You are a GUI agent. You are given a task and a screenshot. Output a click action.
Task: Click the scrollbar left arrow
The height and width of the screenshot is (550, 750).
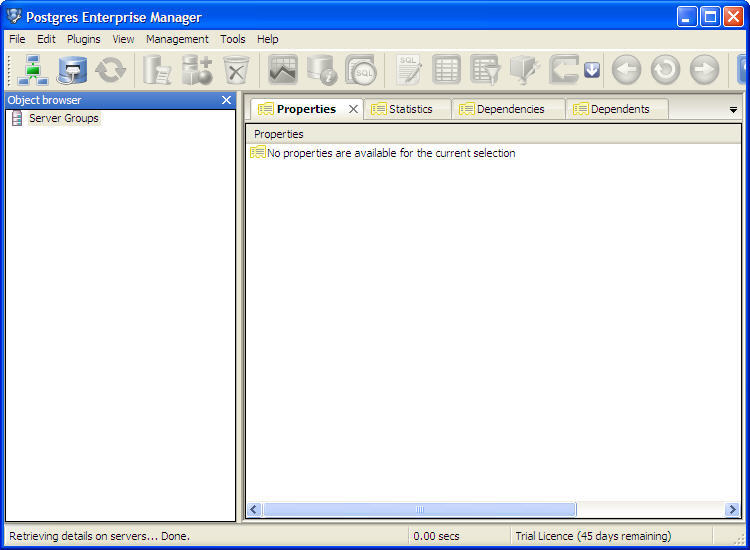pos(254,509)
